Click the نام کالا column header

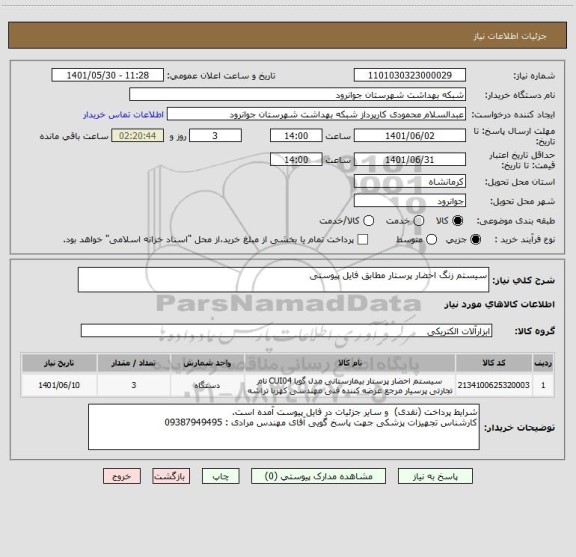coord(350,363)
